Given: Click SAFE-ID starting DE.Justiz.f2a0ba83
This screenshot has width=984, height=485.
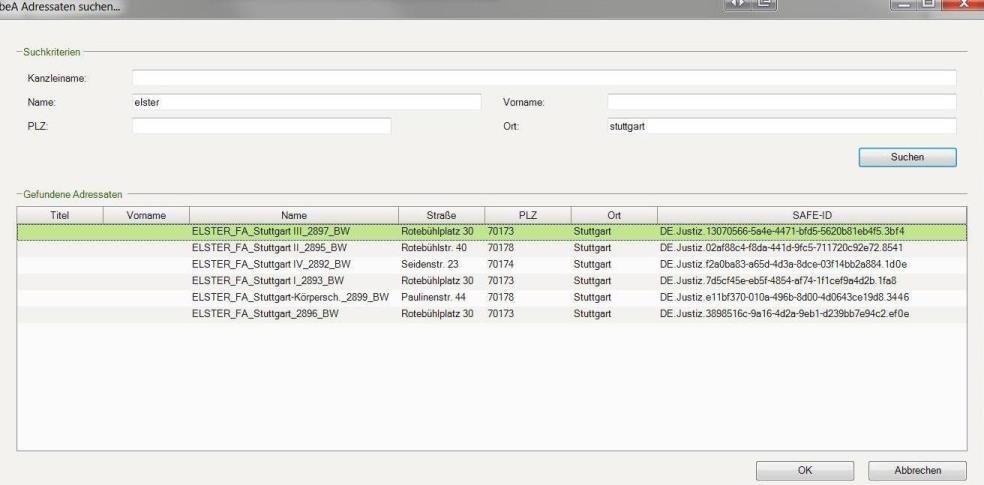Looking at the screenshot, I should tap(783, 264).
